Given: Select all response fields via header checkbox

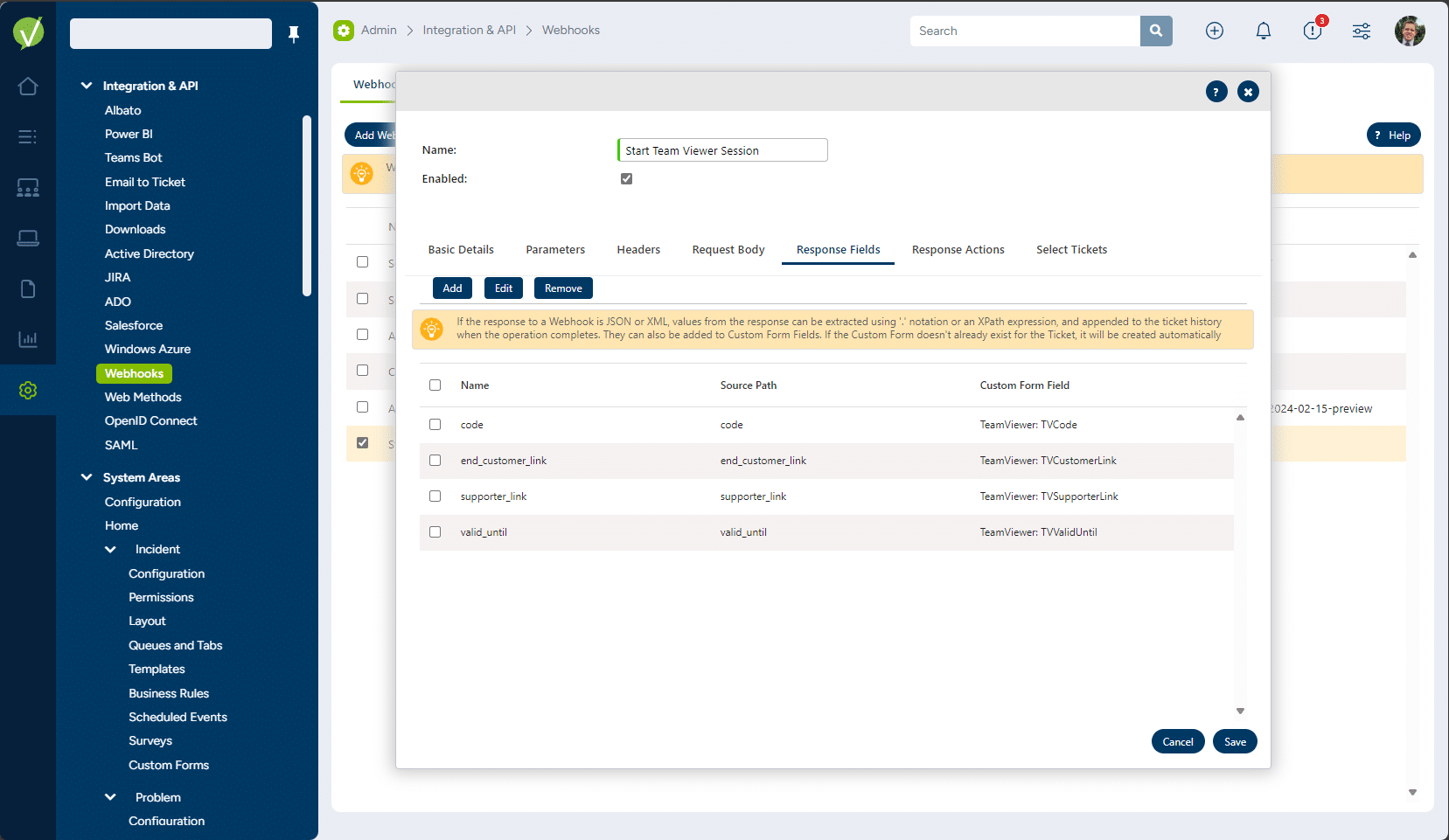Looking at the screenshot, I should [x=435, y=385].
